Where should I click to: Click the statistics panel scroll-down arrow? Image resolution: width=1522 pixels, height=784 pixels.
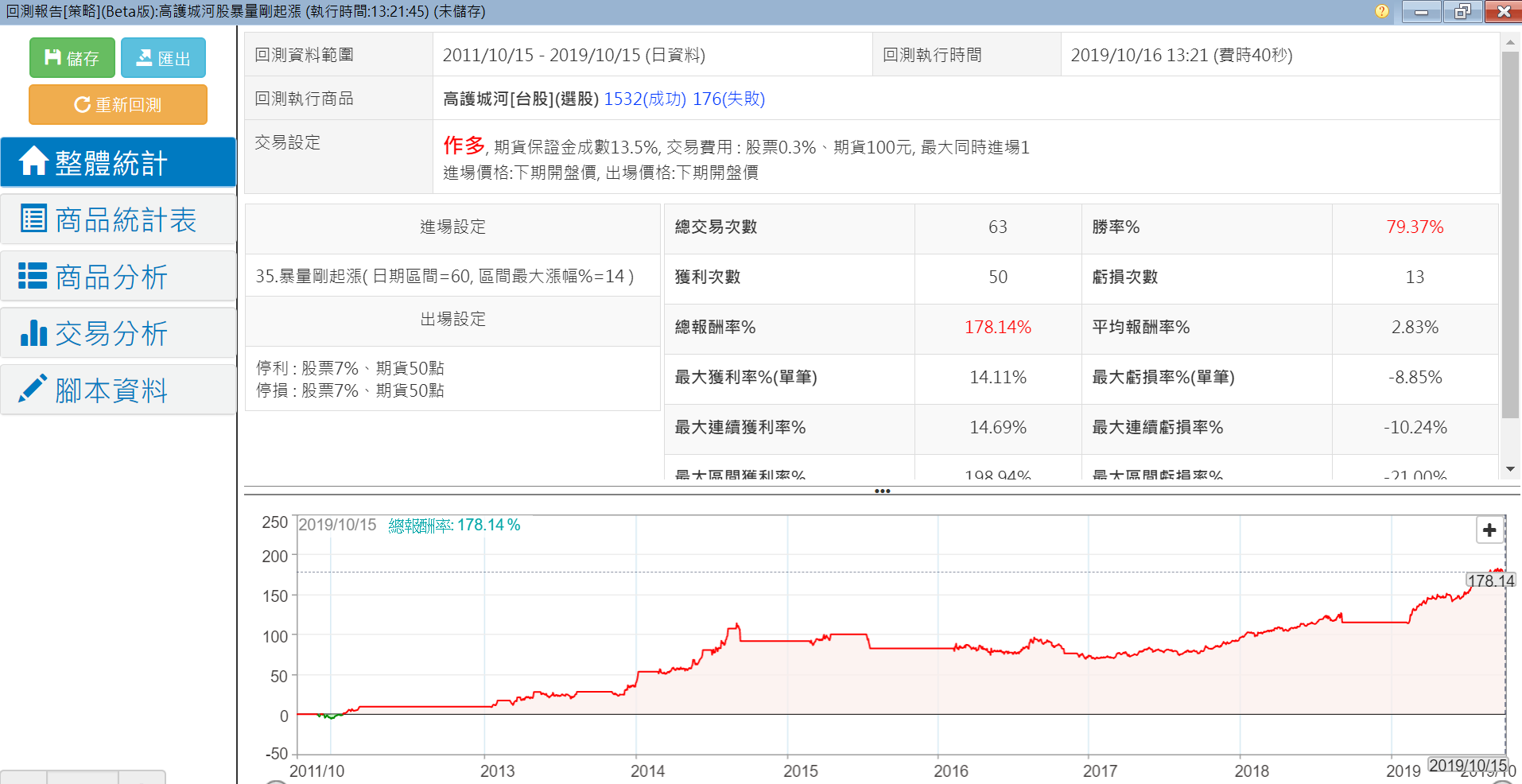1509,469
